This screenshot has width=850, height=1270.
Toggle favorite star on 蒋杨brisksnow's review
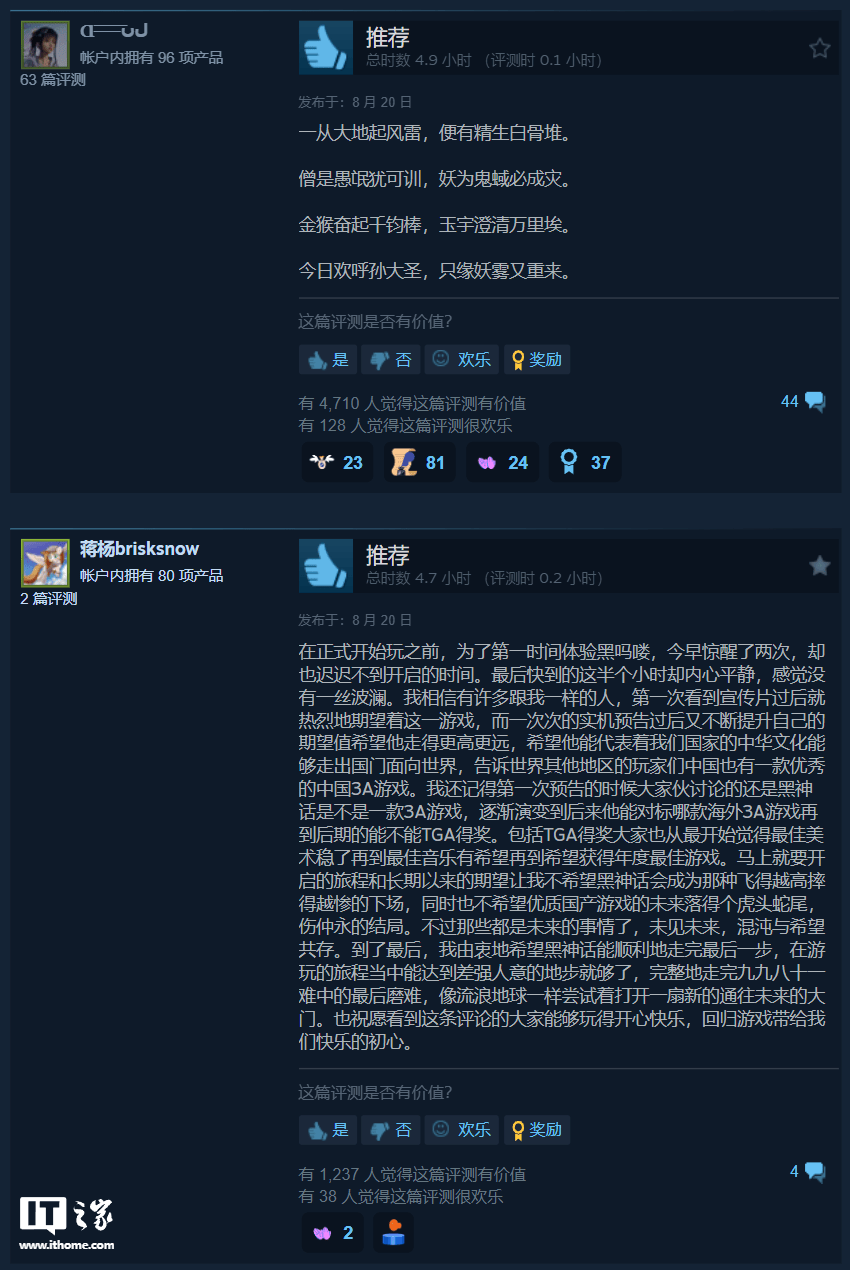click(819, 566)
